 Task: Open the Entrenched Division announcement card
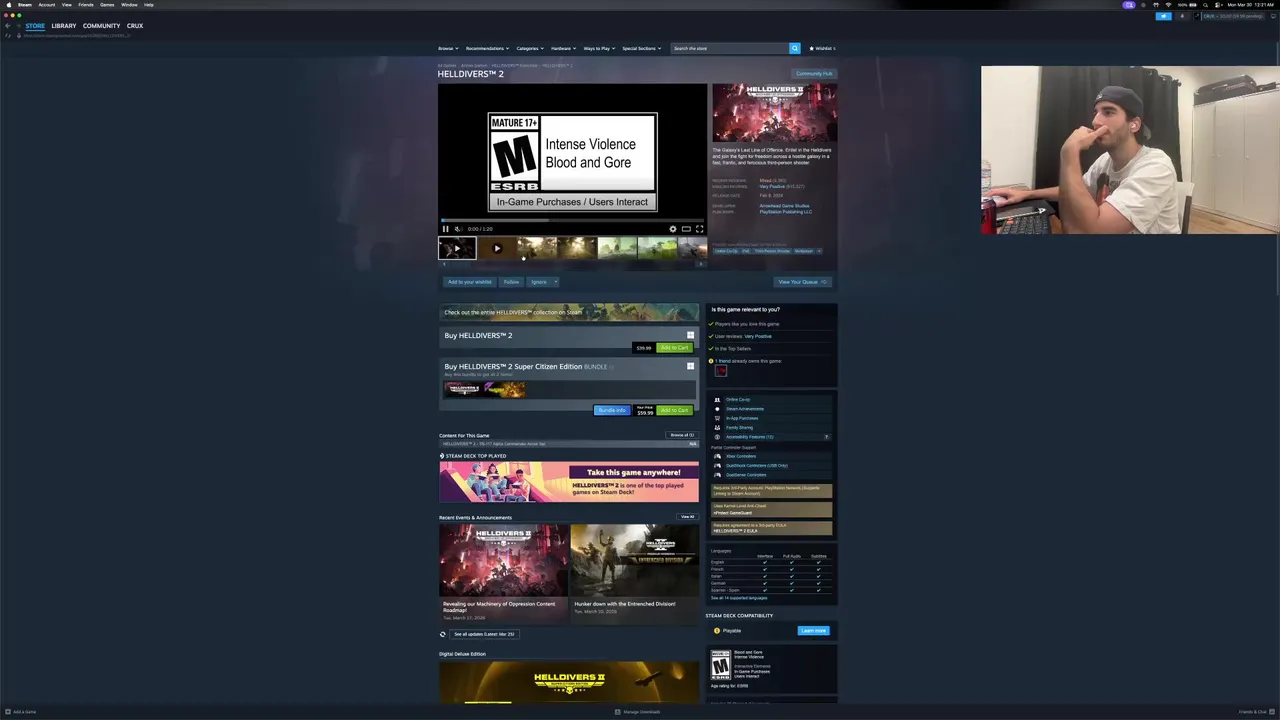[634, 573]
